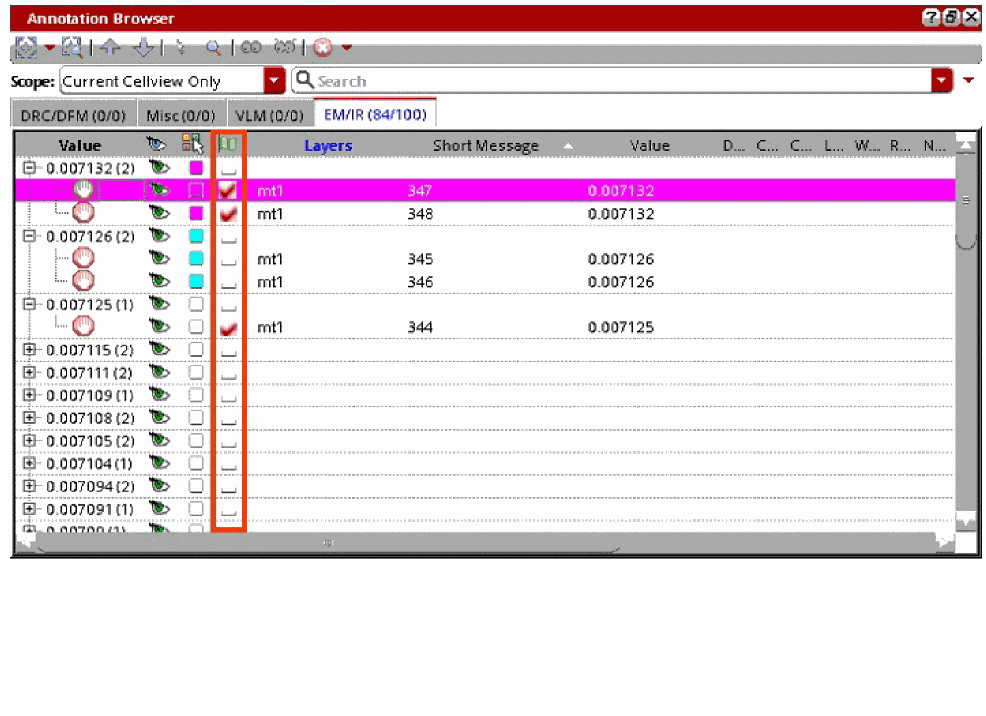The height and width of the screenshot is (716, 986).
Task: Uncheck the flag checkbox for row 348
Action: pyautogui.click(x=228, y=214)
